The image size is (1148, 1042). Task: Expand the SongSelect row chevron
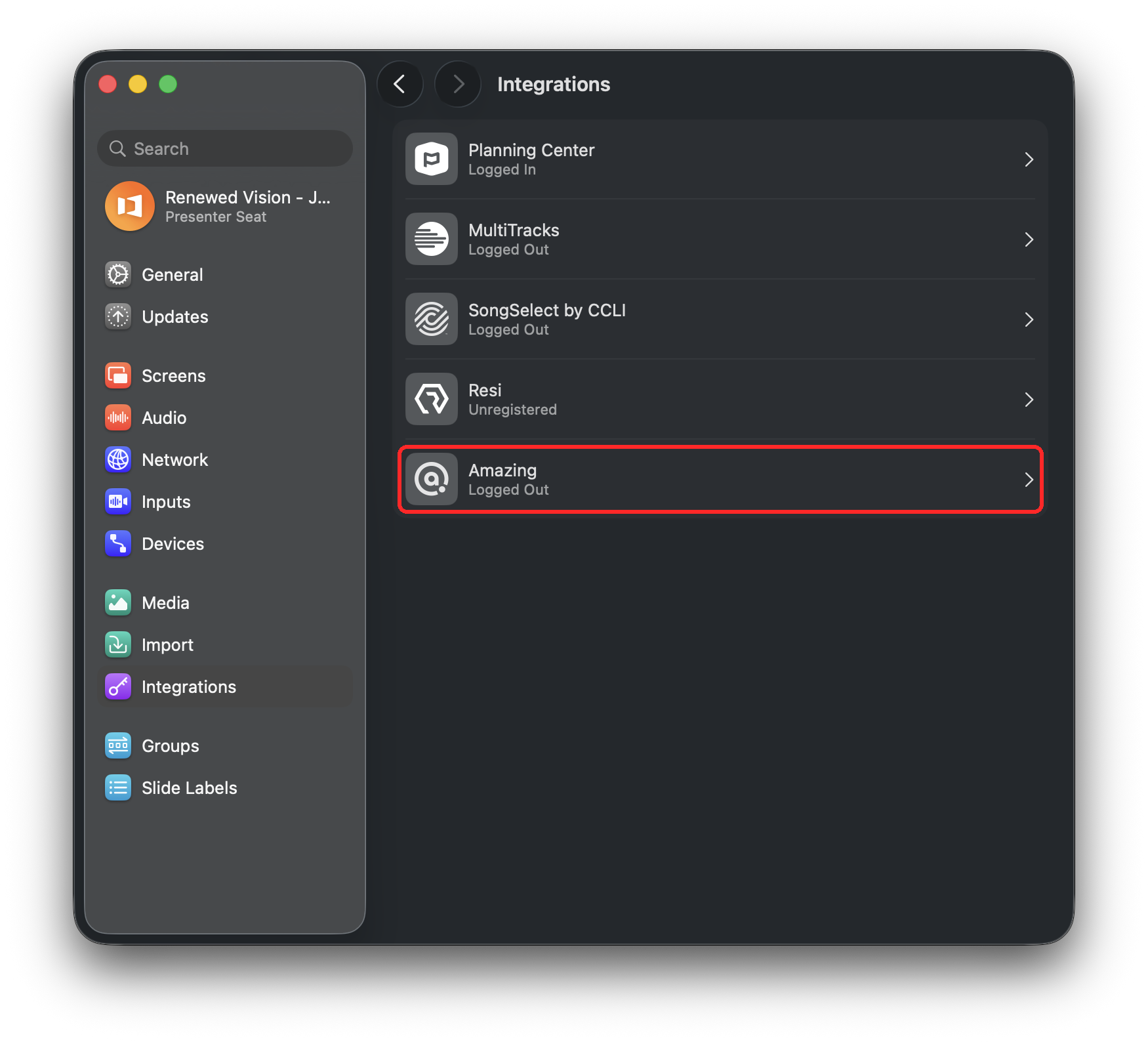(1029, 320)
